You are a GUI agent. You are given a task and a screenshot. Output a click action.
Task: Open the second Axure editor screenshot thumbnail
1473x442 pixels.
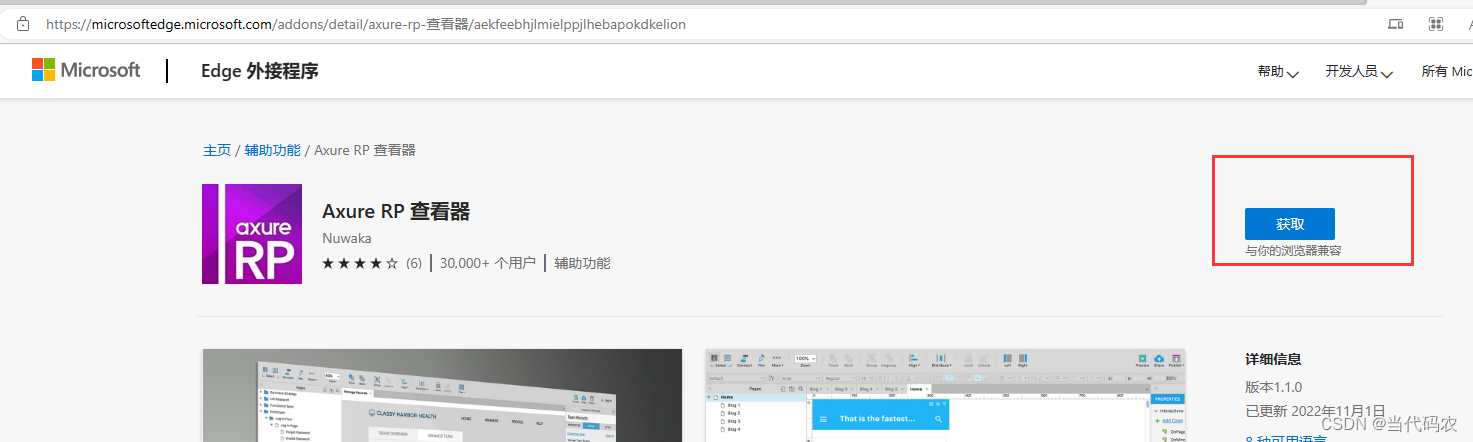click(945, 395)
